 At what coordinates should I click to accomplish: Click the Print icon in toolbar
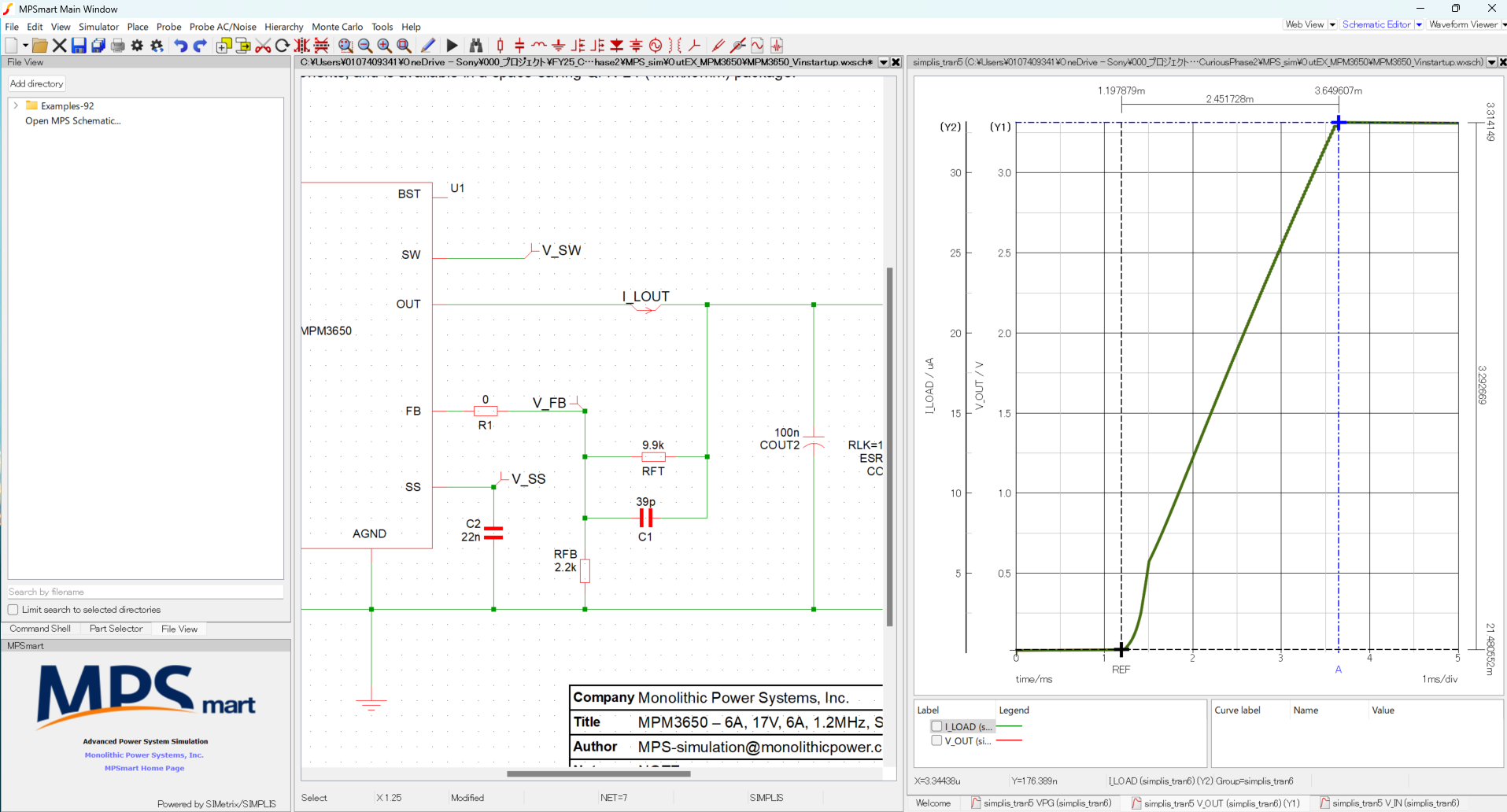pos(118,46)
